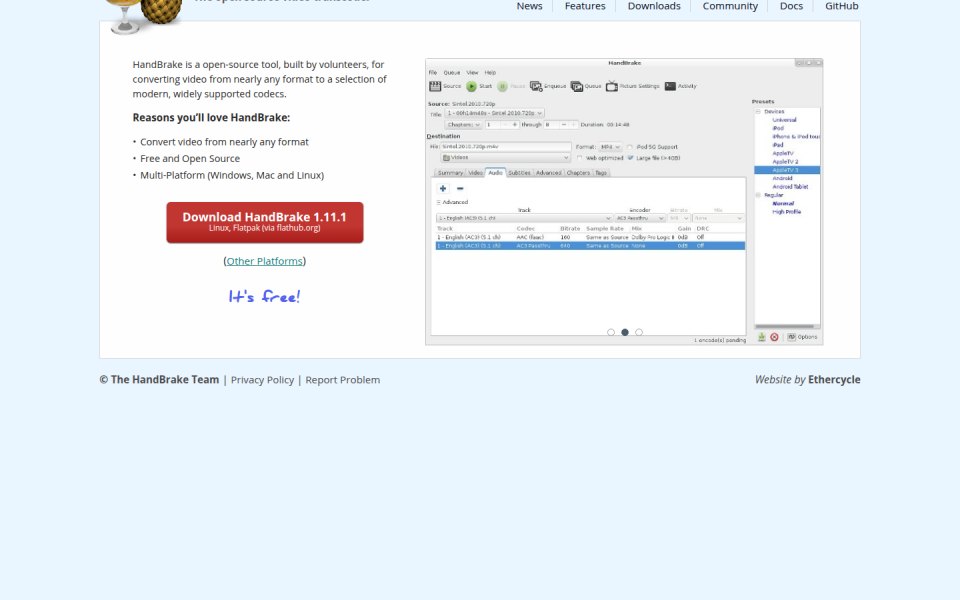Select the first carousel dot

(x=610, y=332)
